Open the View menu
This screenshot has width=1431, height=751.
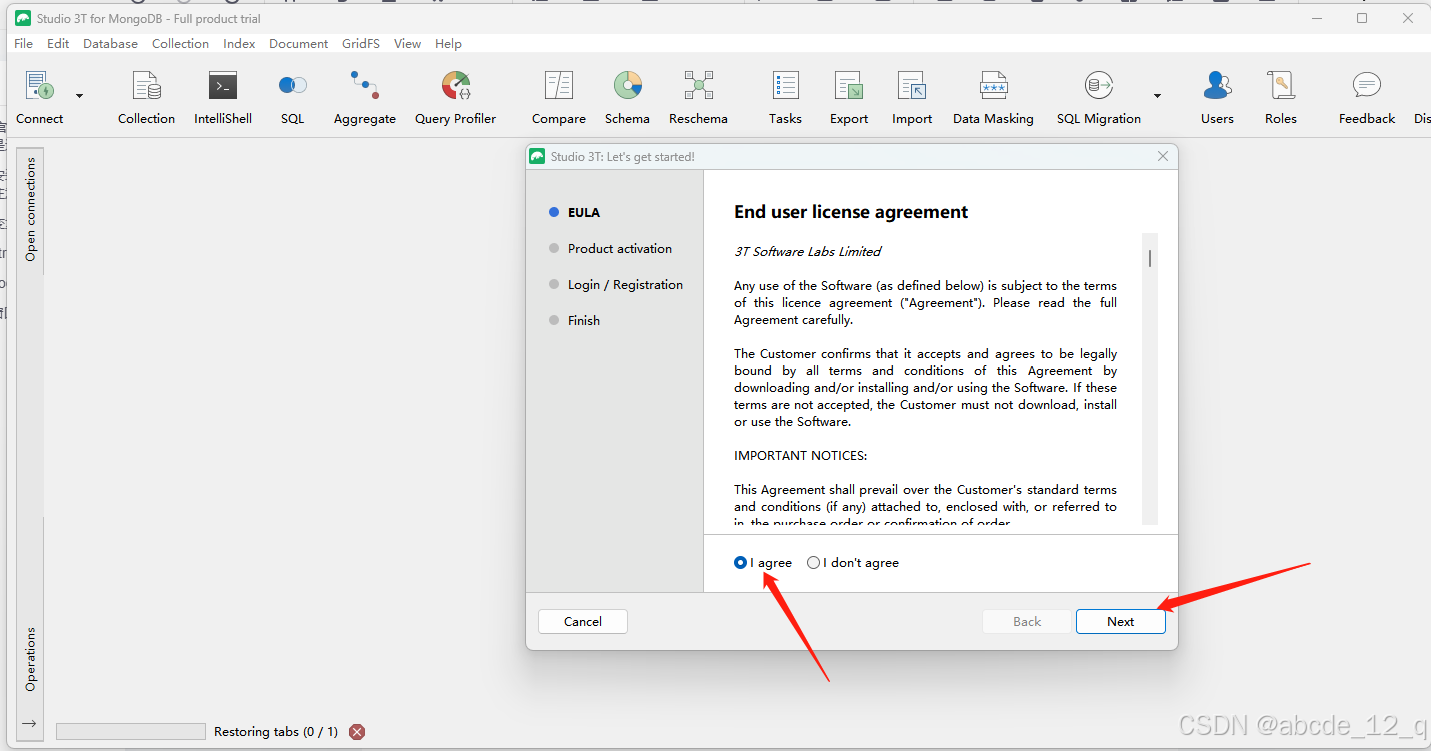(x=407, y=44)
